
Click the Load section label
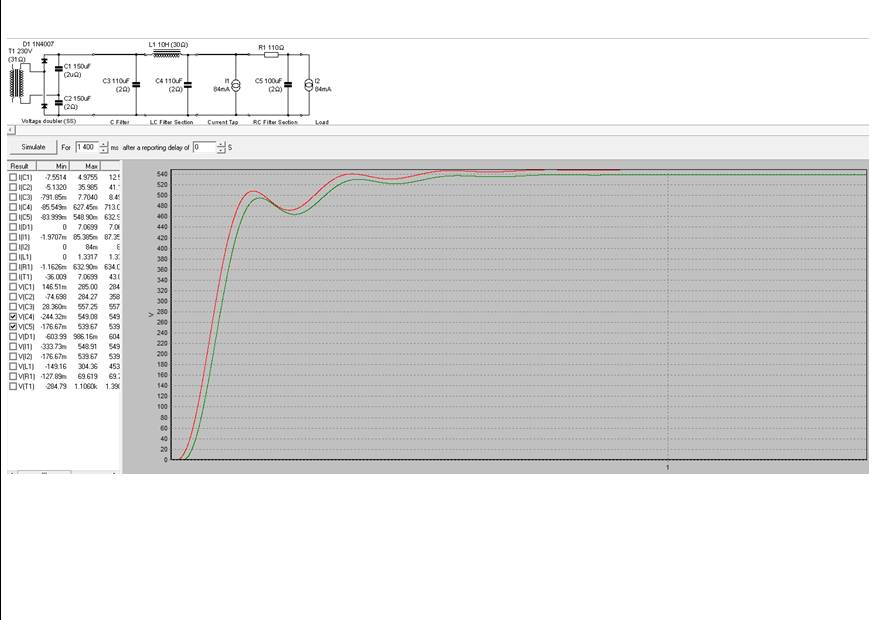(322, 122)
